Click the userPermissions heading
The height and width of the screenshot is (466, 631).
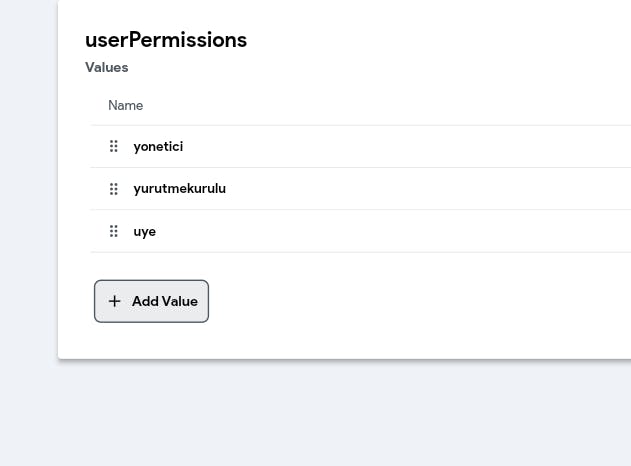(166, 40)
